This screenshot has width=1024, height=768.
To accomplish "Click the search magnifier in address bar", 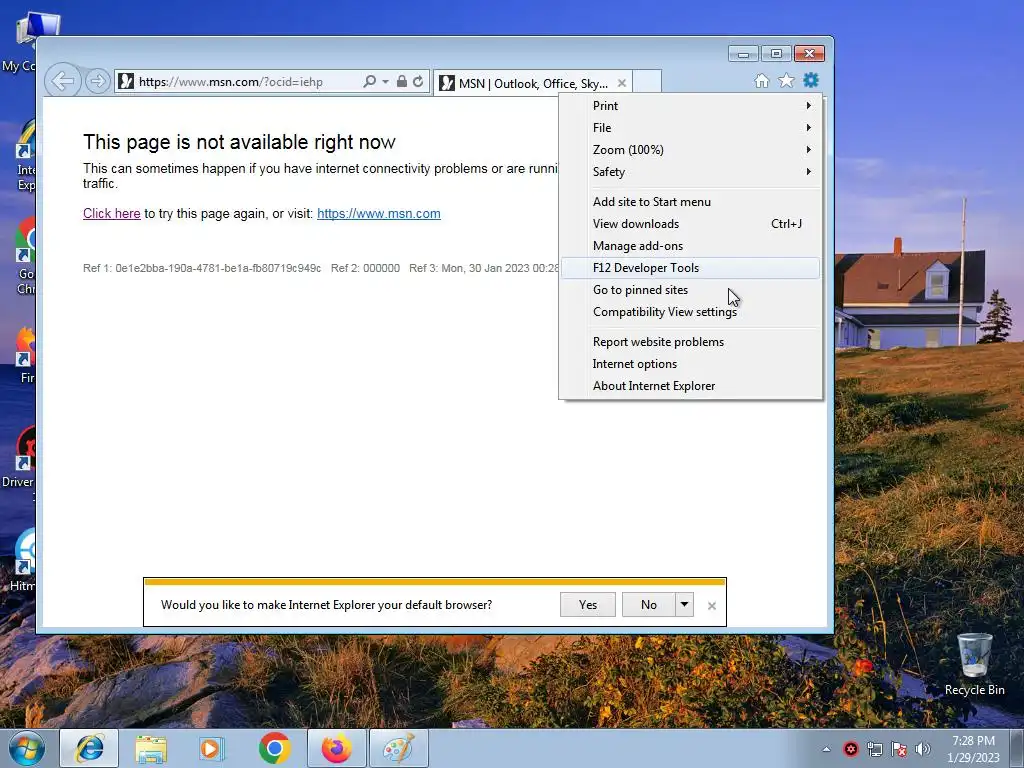I will click(x=369, y=82).
